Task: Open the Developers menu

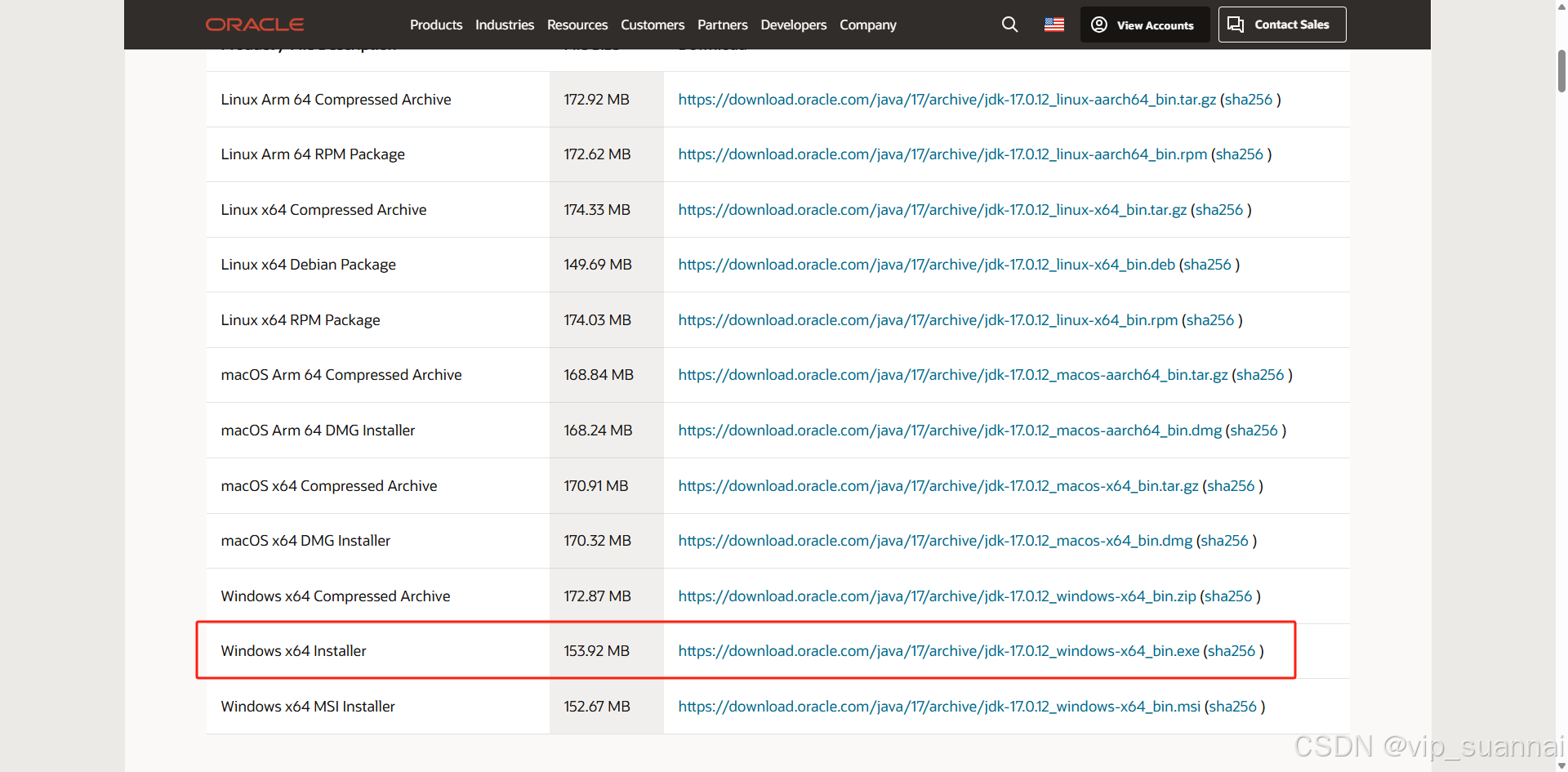Action: (794, 25)
